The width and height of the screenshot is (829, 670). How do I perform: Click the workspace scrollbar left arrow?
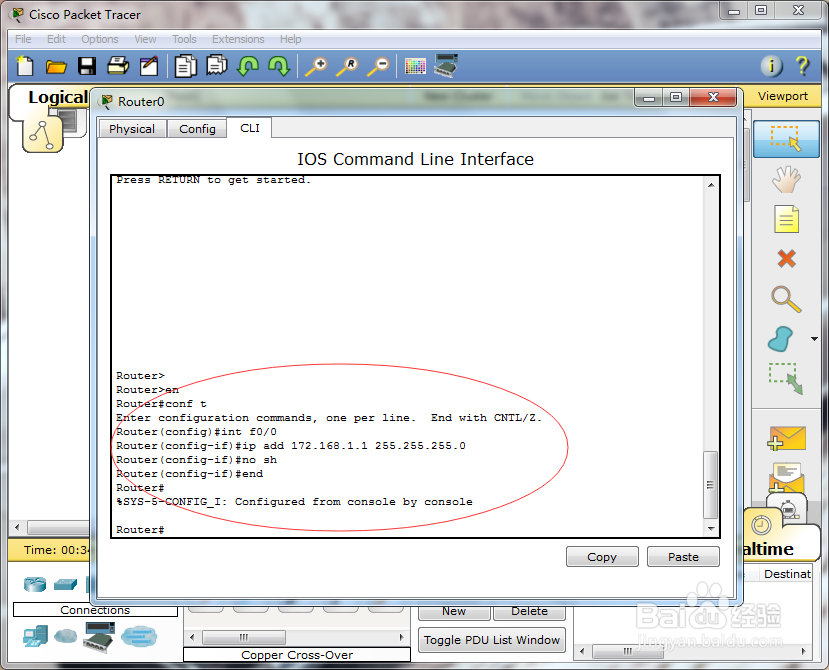tap(17, 527)
